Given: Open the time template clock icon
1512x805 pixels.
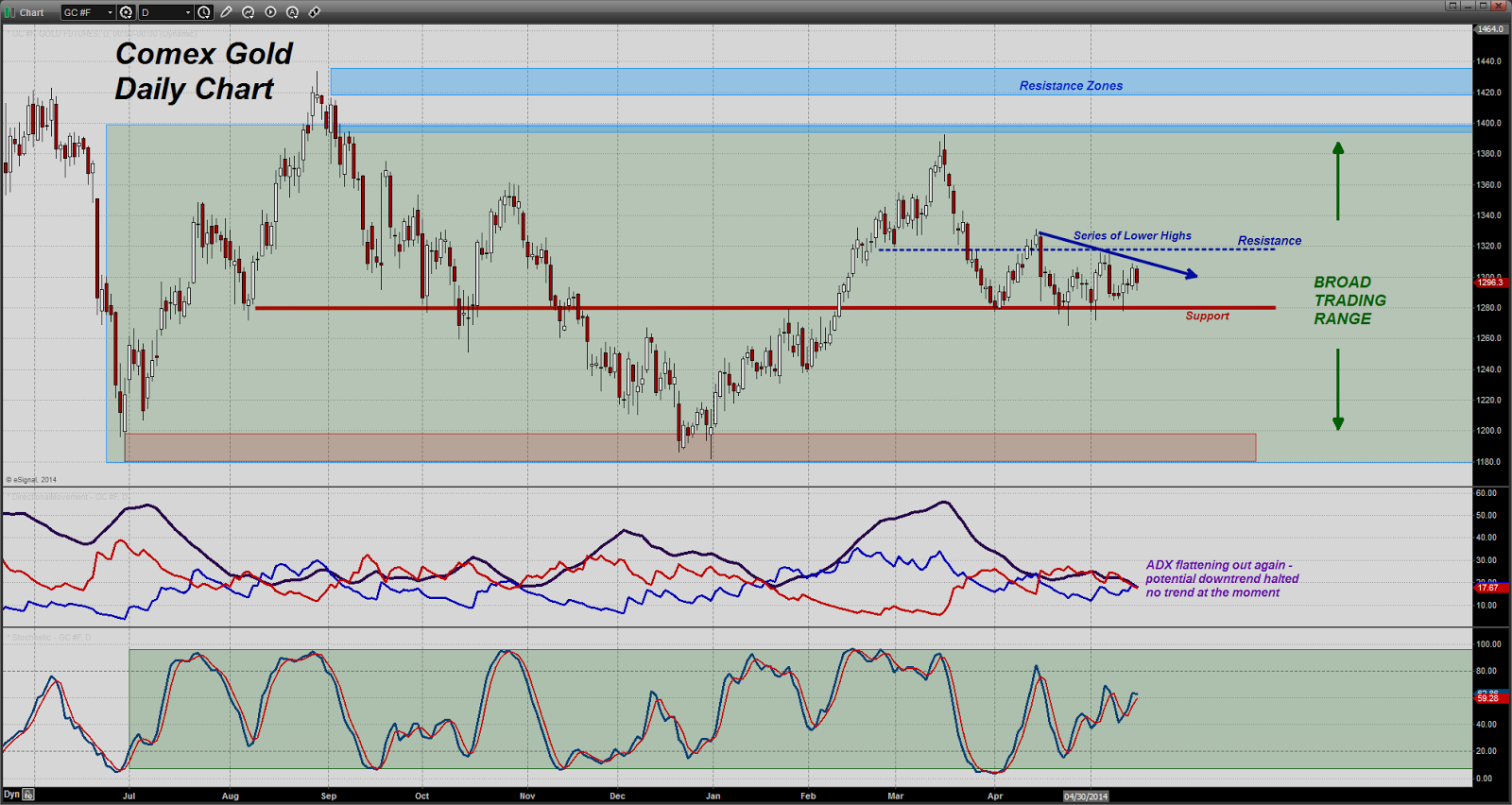Looking at the screenshot, I should pos(204,12).
